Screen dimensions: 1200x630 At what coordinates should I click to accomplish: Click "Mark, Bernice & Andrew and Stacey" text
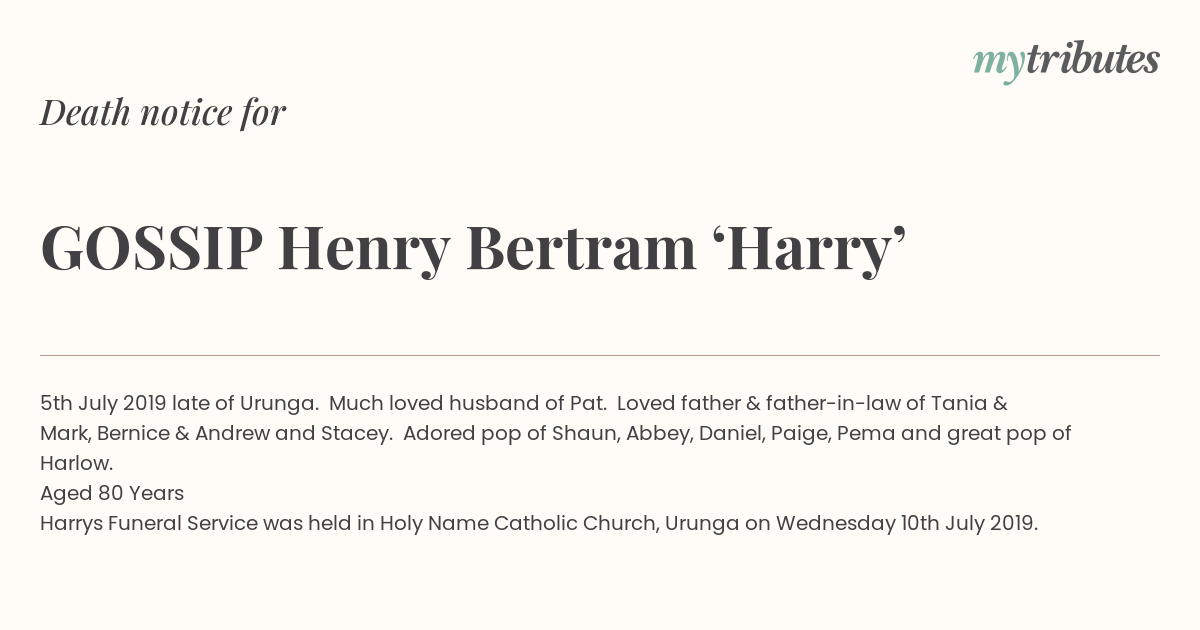[214, 434]
